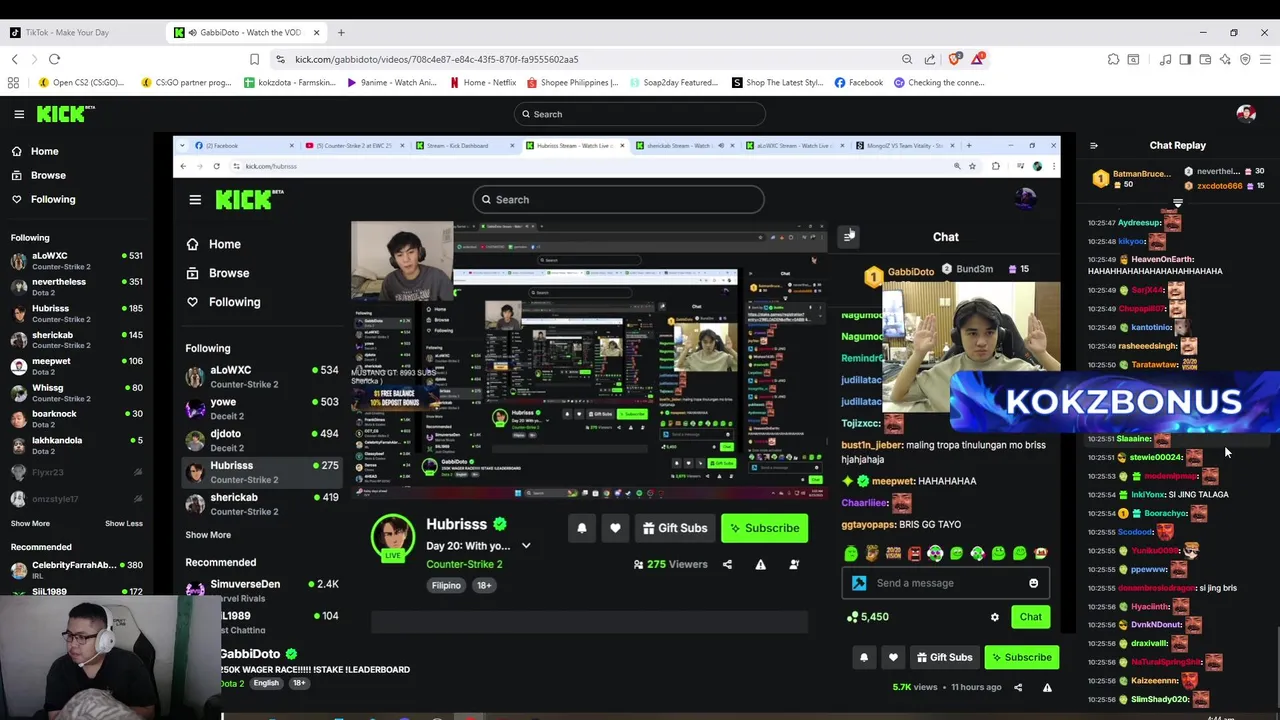Open the user profile avatar on Kick
Screen dimensions: 1280x720
1246,114
